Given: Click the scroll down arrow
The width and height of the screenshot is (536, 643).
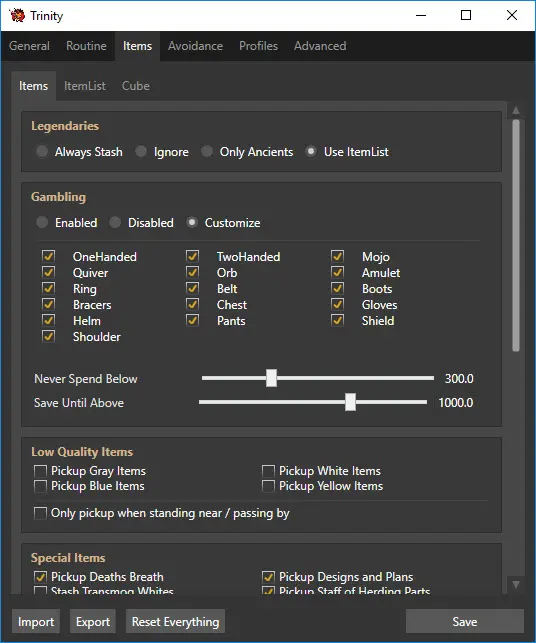Looking at the screenshot, I should click(x=516, y=584).
